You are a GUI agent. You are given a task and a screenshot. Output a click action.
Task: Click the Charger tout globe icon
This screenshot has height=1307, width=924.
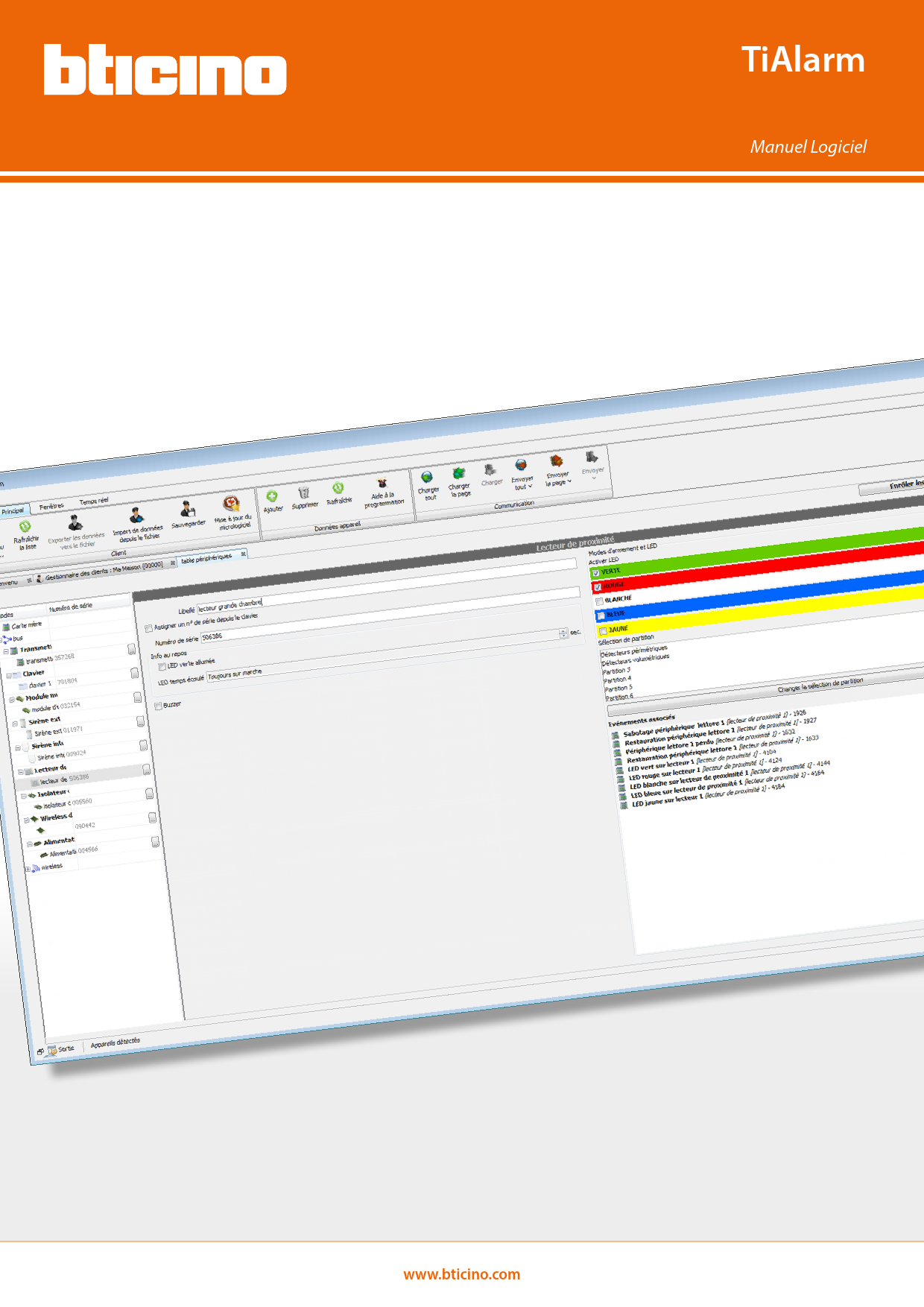(x=427, y=478)
